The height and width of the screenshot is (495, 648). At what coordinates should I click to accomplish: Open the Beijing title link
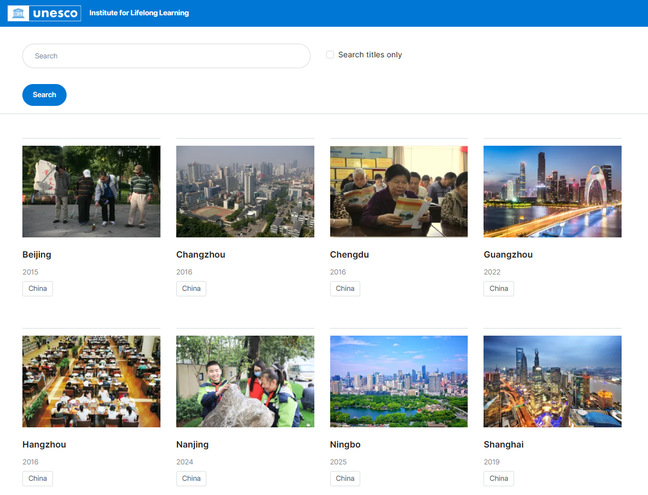click(x=37, y=255)
